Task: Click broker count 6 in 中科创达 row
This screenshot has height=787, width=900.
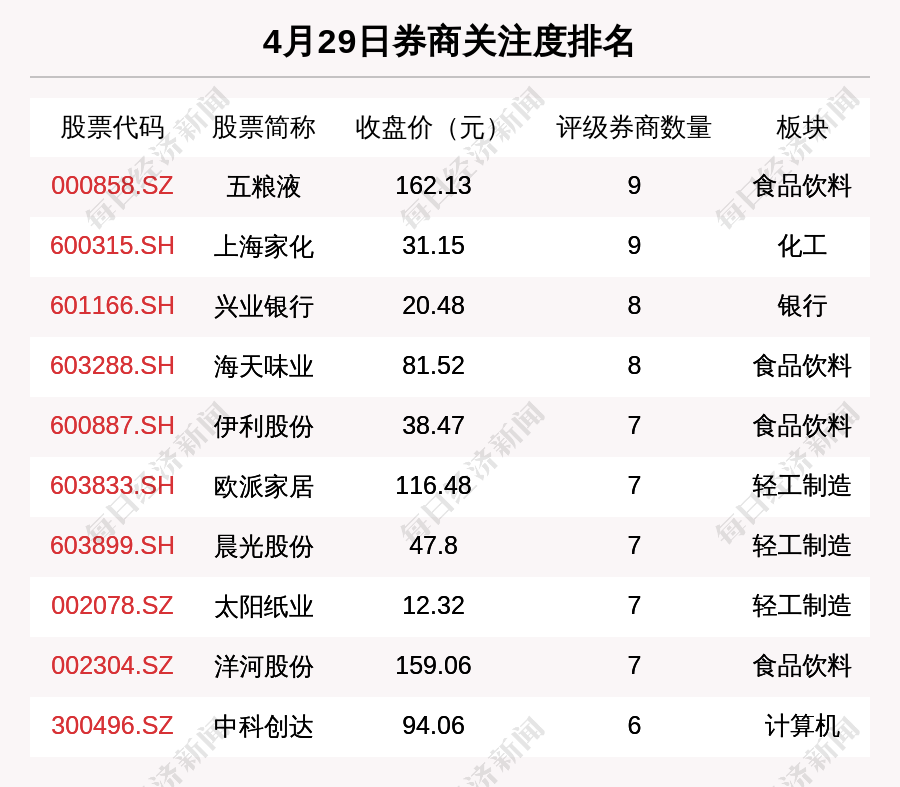Action: 634,726
